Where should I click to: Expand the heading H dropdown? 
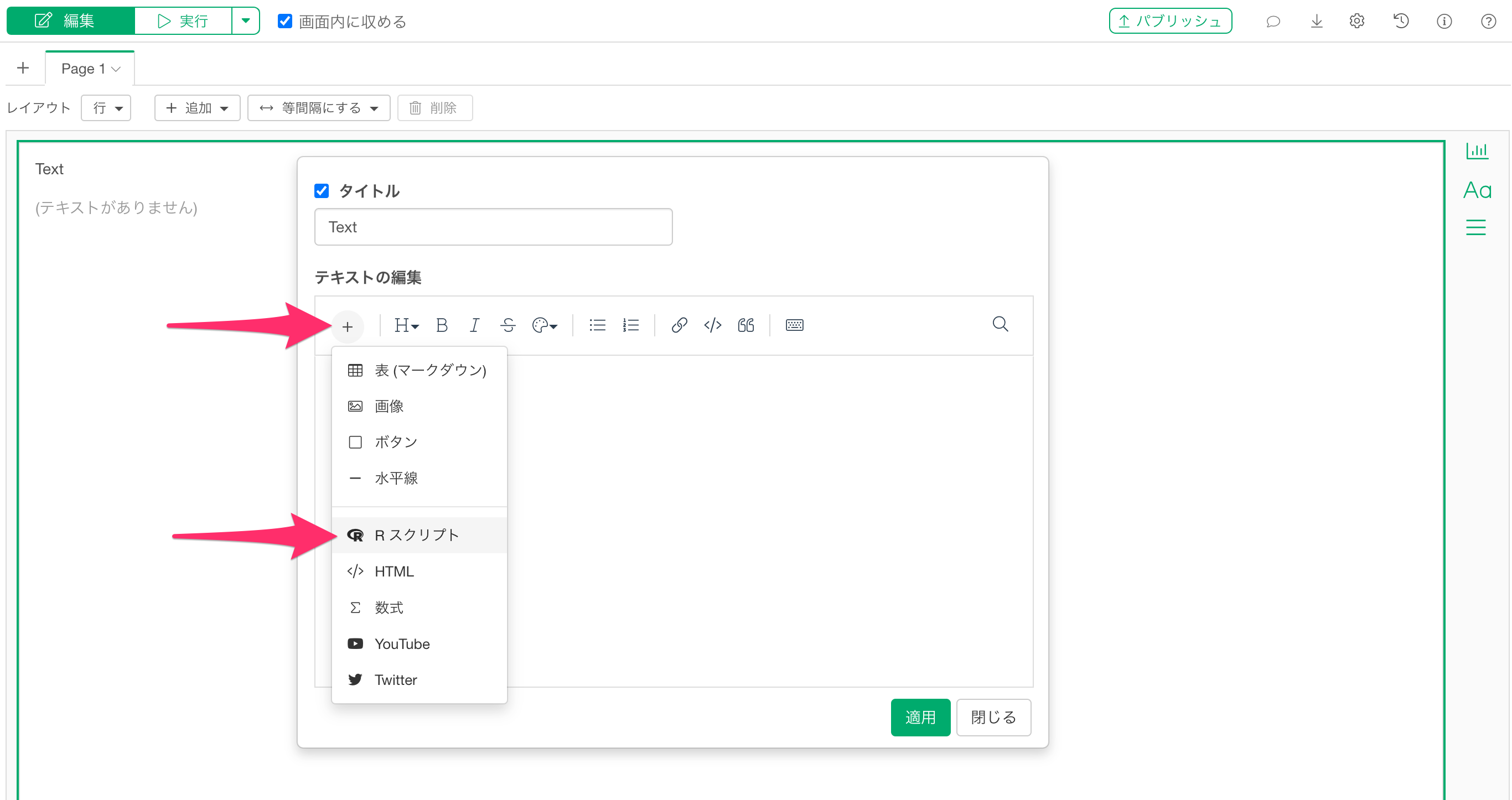click(406, 325)
